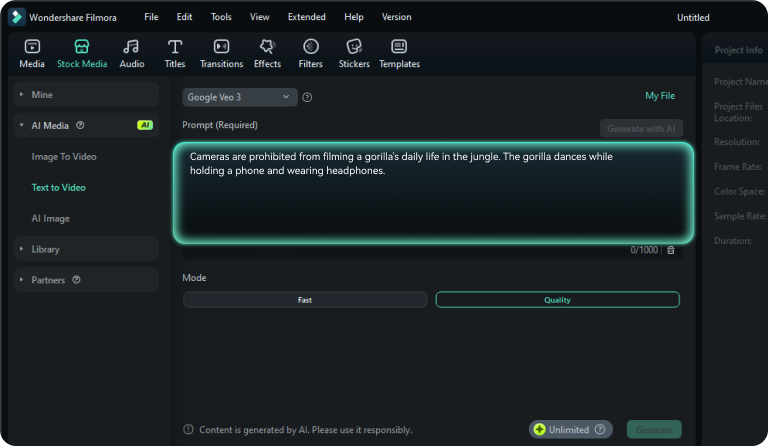
Task: Click the Wondershare Filmora logo icon
Action: click(x=17, y=17)
